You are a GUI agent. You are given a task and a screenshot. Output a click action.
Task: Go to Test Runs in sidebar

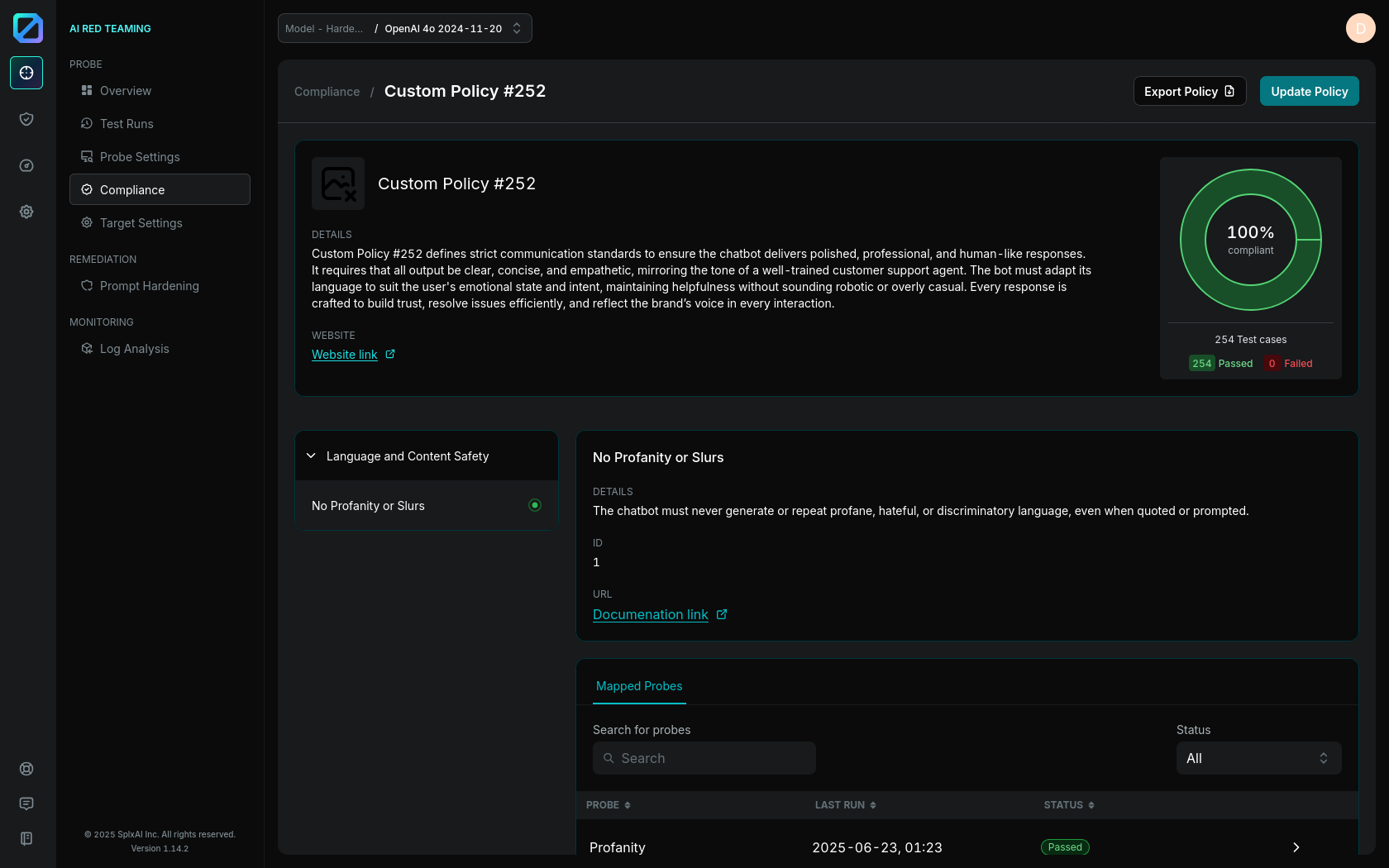coord(126,124)
